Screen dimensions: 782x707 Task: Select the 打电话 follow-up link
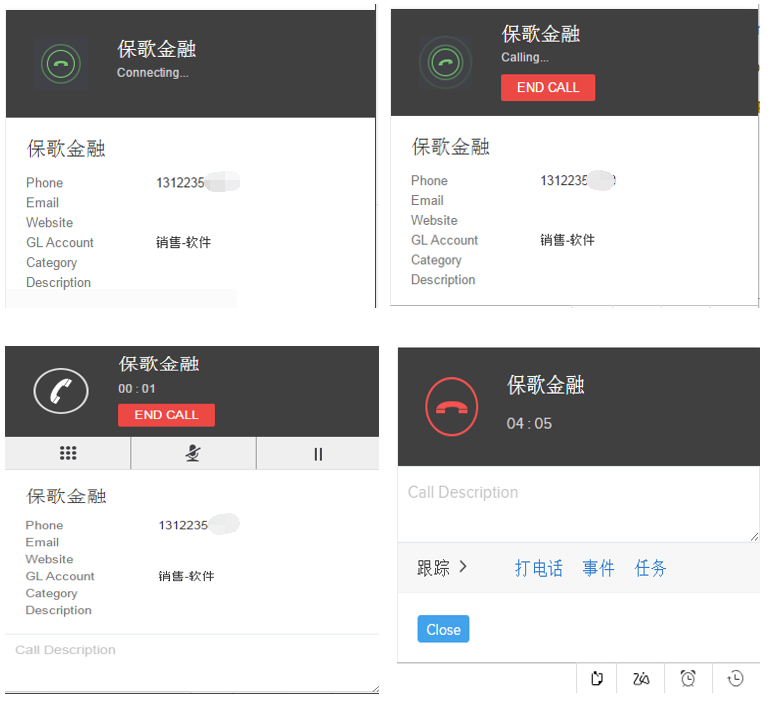538,568
